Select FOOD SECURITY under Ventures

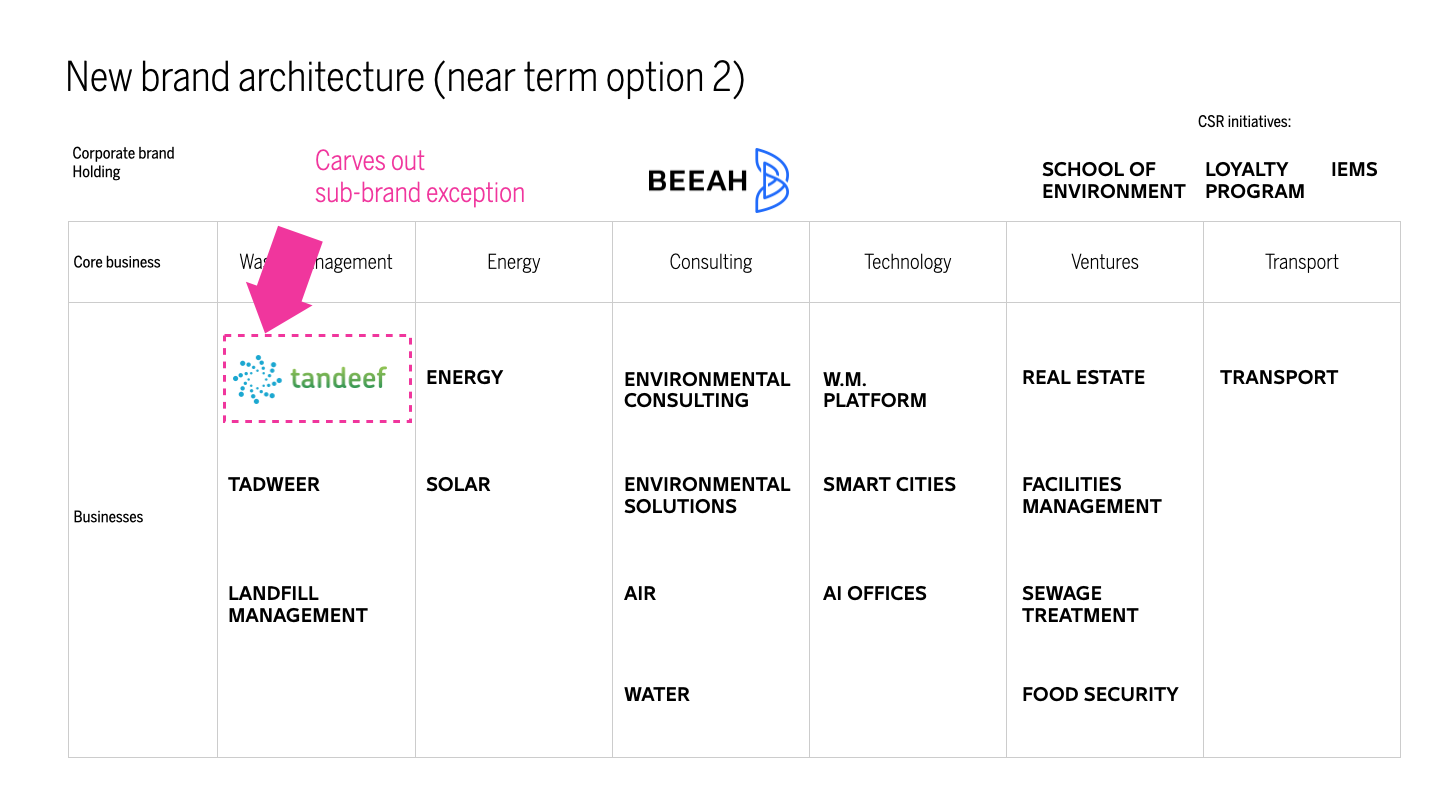coord(1100,695)
